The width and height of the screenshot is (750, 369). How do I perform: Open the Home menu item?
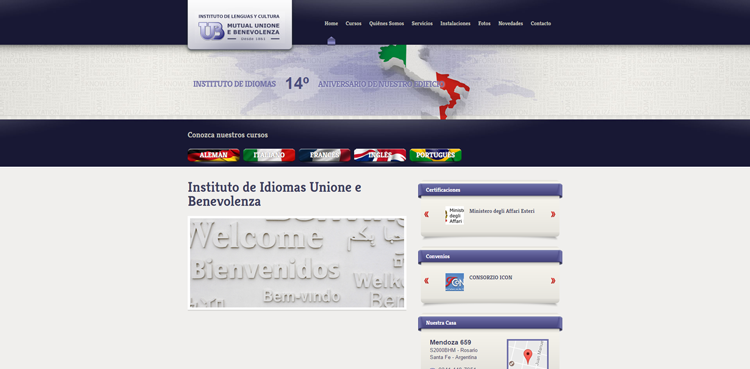(x=331, y=23)
